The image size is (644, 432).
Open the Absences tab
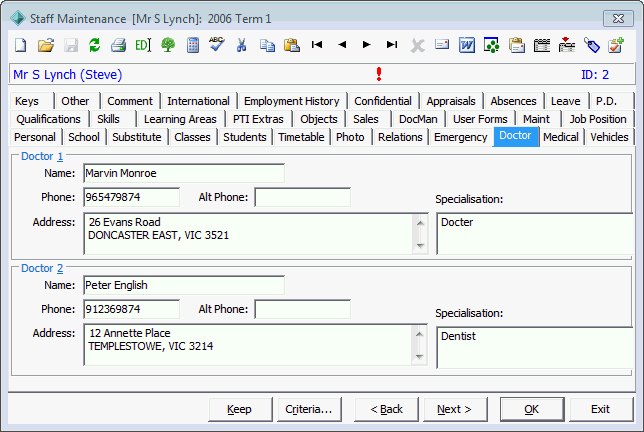click(513, 101)
